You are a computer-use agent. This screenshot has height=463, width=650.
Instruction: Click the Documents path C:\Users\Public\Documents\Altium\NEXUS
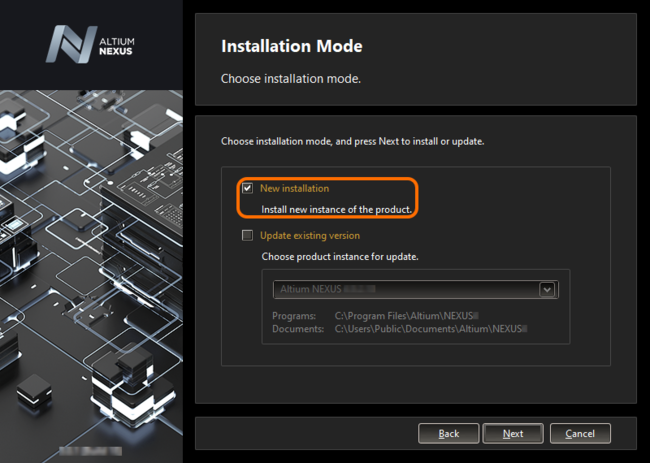pyautogui.click(x=431, y=329)
